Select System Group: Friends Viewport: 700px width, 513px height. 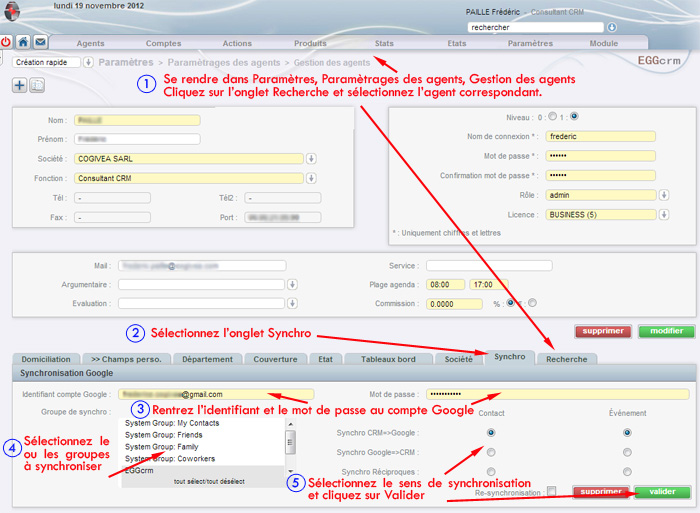coord(163,435)
